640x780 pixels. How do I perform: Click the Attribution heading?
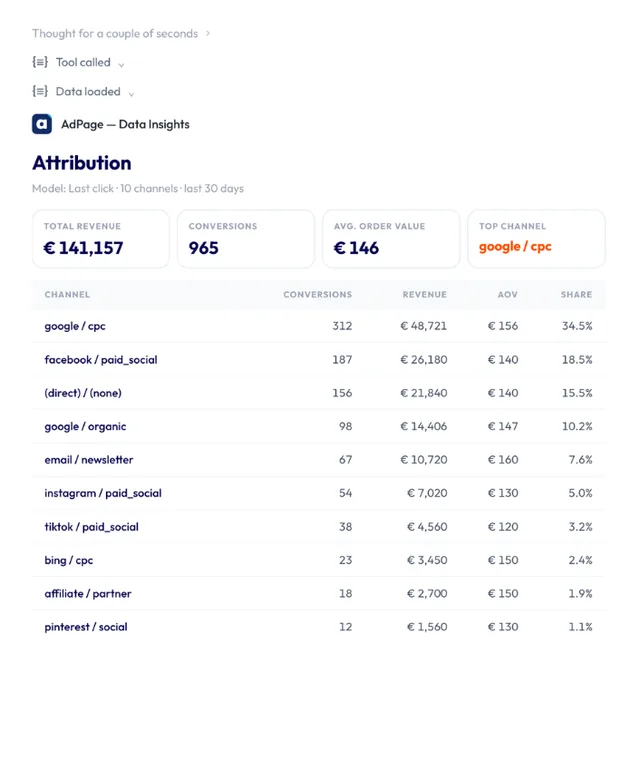(x=82, y=163)
